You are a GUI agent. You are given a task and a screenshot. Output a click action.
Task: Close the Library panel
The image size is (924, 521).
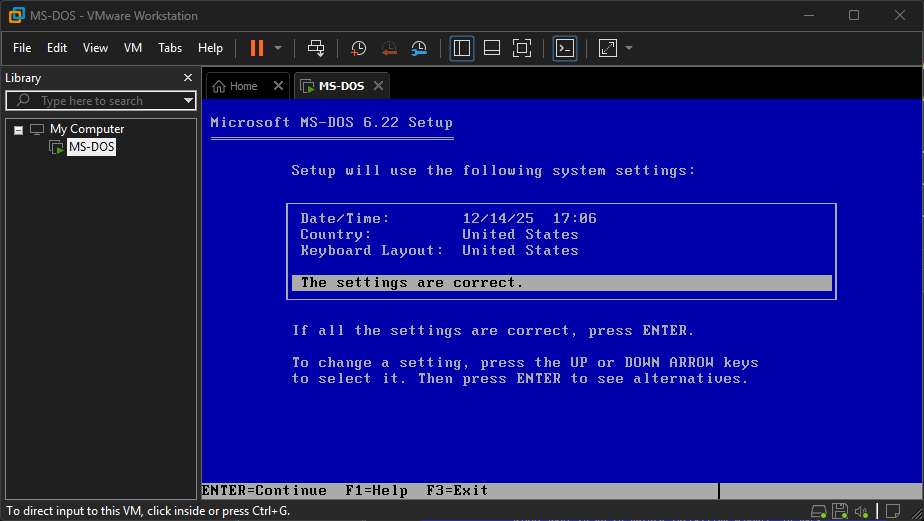[188, 78]
